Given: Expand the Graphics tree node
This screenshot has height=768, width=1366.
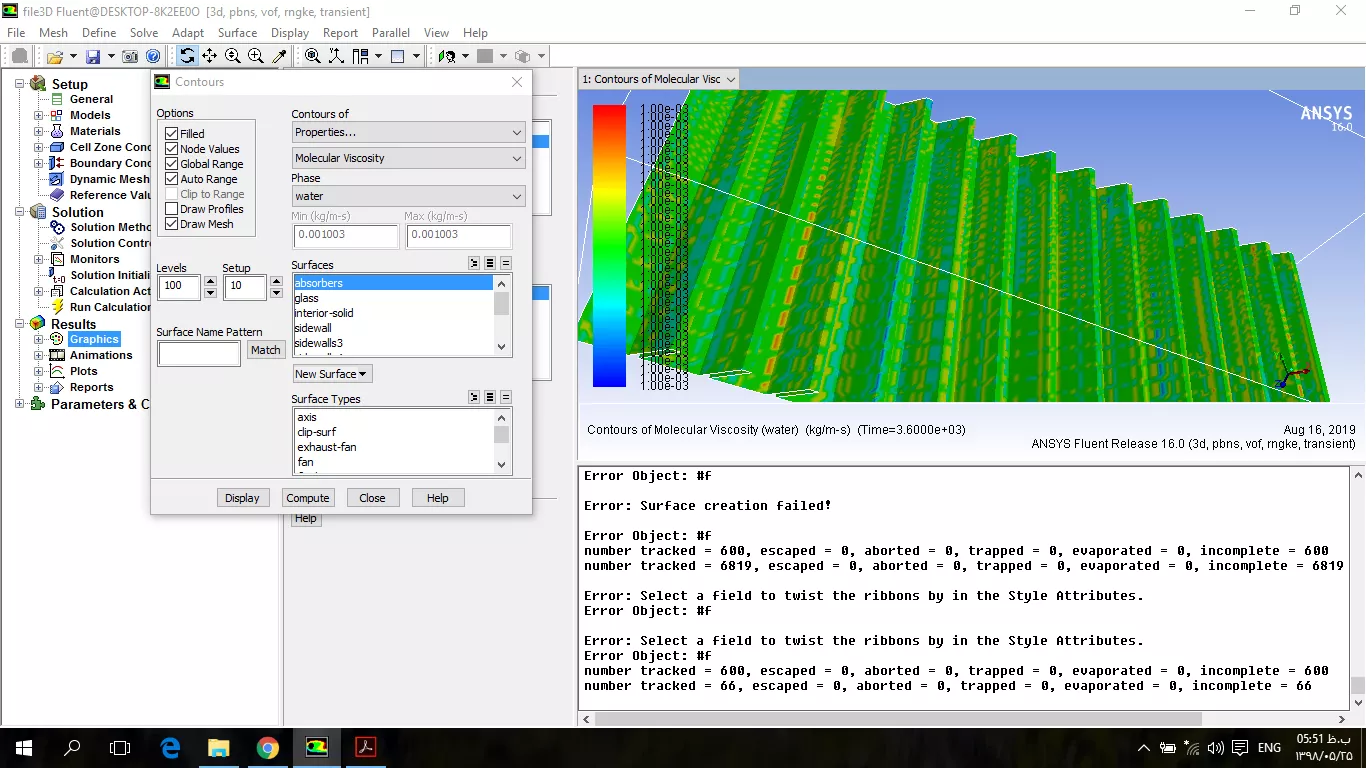Looking at the screenshot, I should tap(39, 339).
